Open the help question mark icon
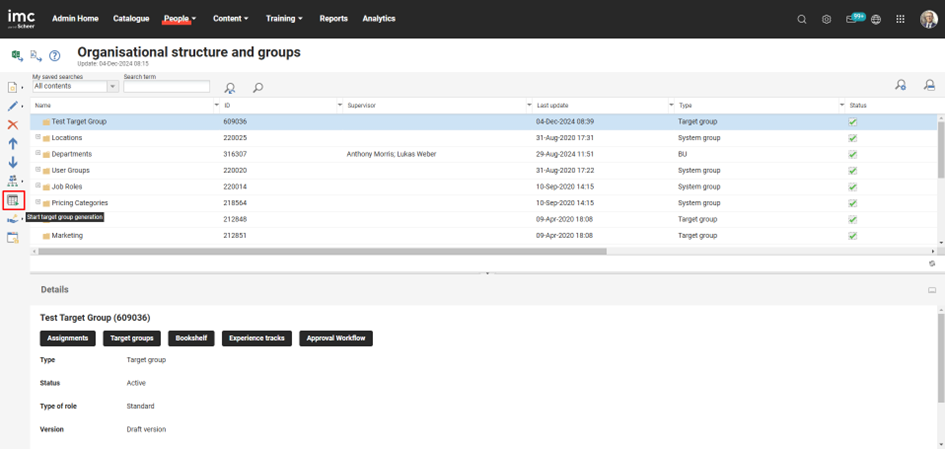Viewport: 945px width, 449px height. [55, 56]
